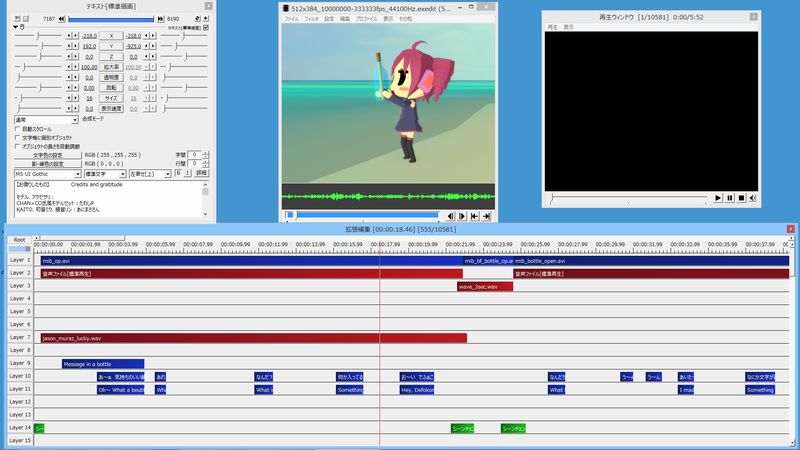800x450 pixels.
Task: Jump to object start frame 7187 arrow
Action: (x=62, y=19)
